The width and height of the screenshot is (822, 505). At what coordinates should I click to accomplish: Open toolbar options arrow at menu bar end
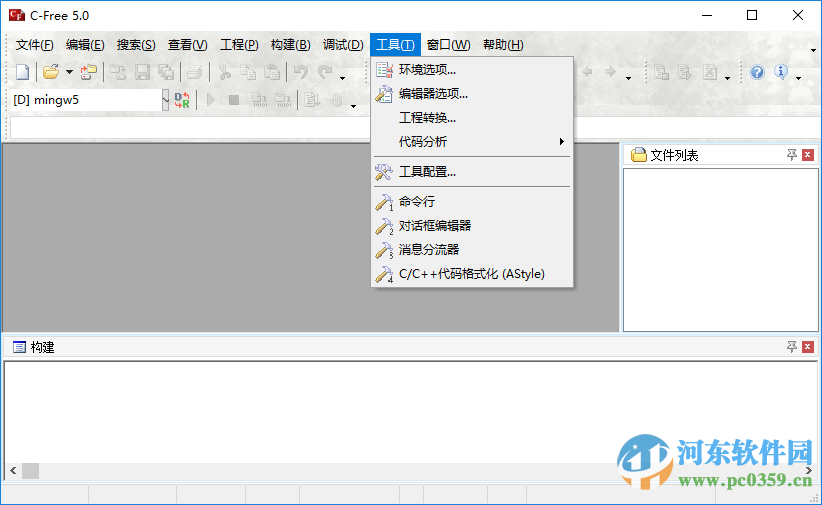(814, 50)
